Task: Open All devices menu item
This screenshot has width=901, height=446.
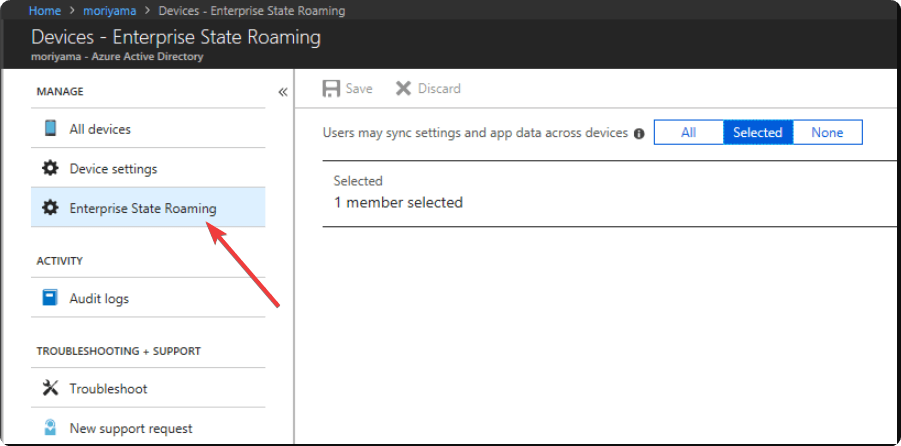Action: (x=148, y=129)
